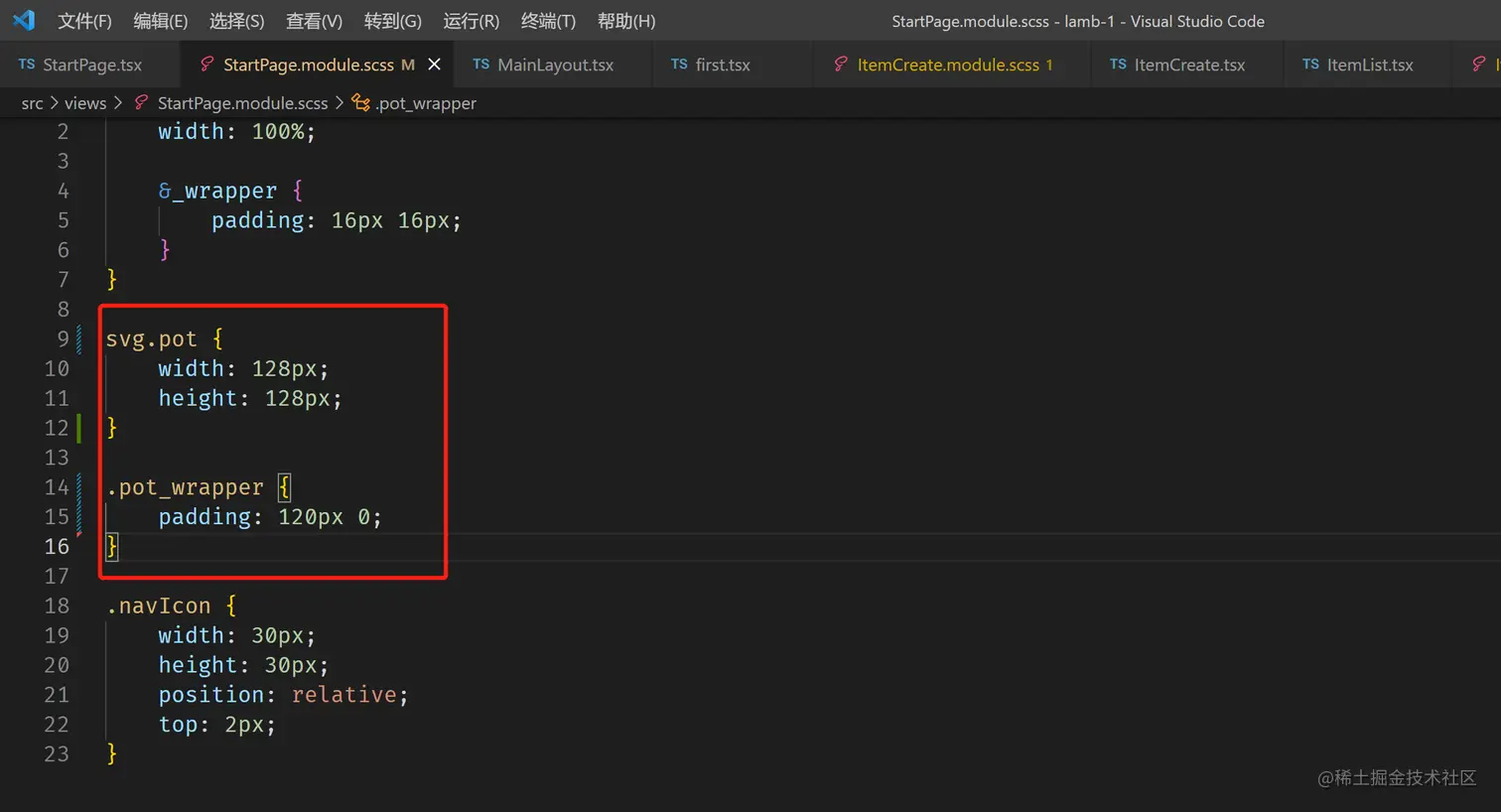Open the 选择(S) menu

[236, 21]
